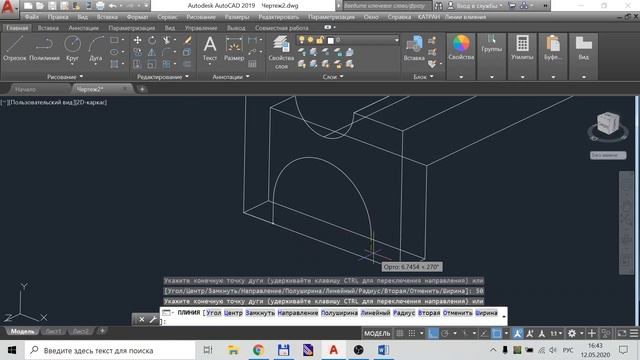Viewport: 640px width, 360px height.
Task: Click the МОДЕЛЬ status bar button
Action: point(377,333)
